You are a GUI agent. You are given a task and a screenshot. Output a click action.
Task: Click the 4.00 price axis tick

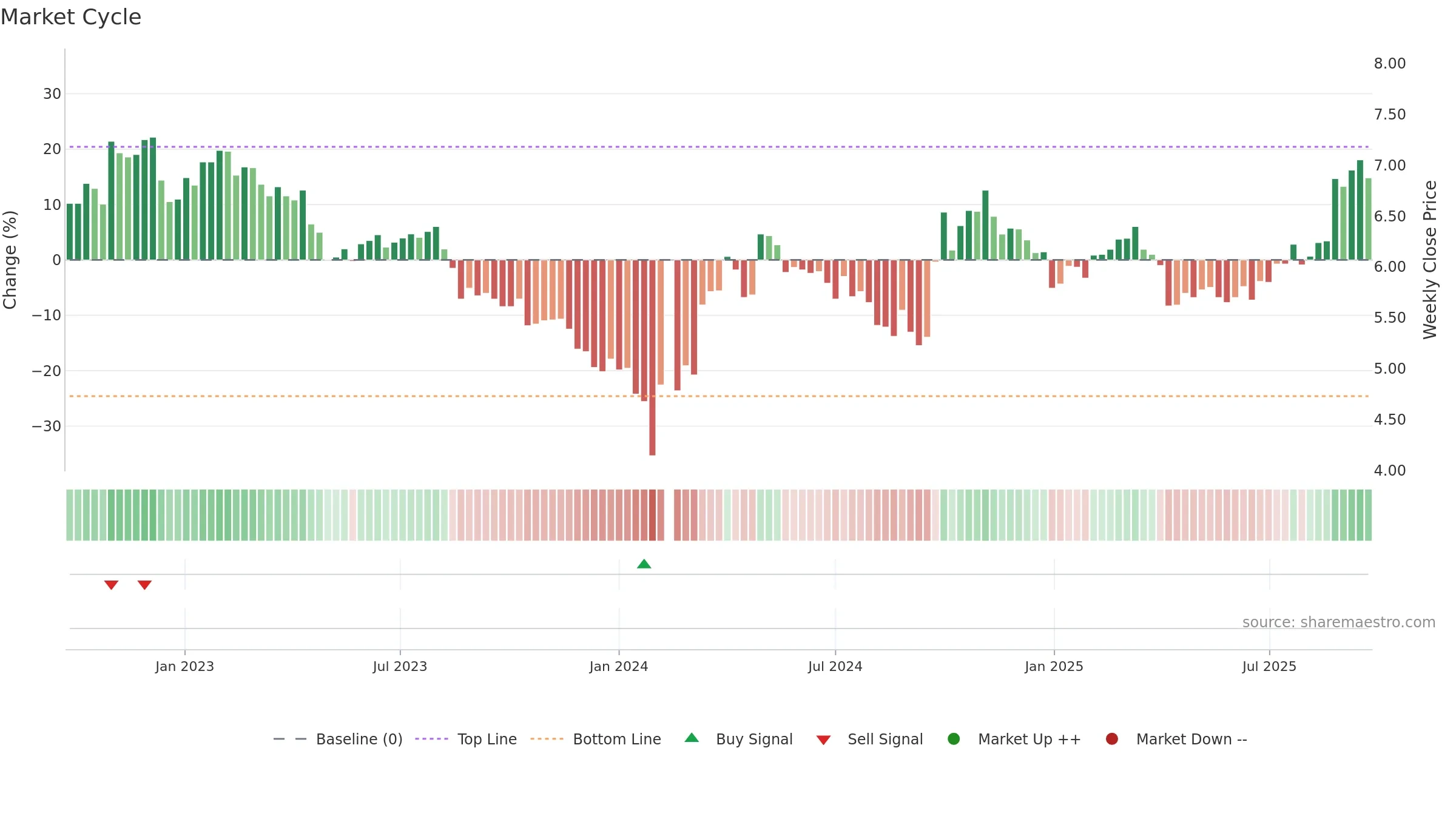click(x=1390, y=471)
